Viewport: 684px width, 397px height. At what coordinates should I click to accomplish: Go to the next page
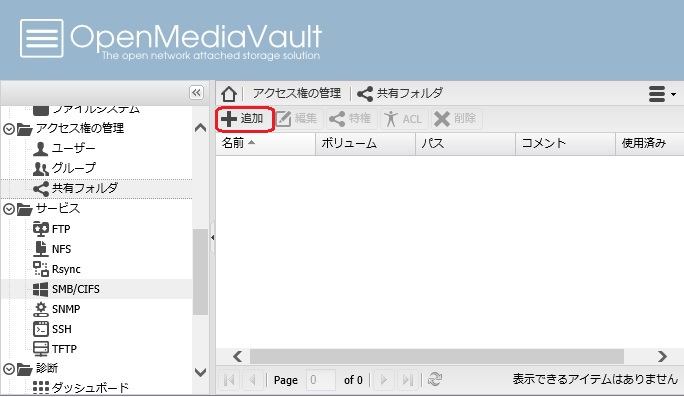(384, 380)
